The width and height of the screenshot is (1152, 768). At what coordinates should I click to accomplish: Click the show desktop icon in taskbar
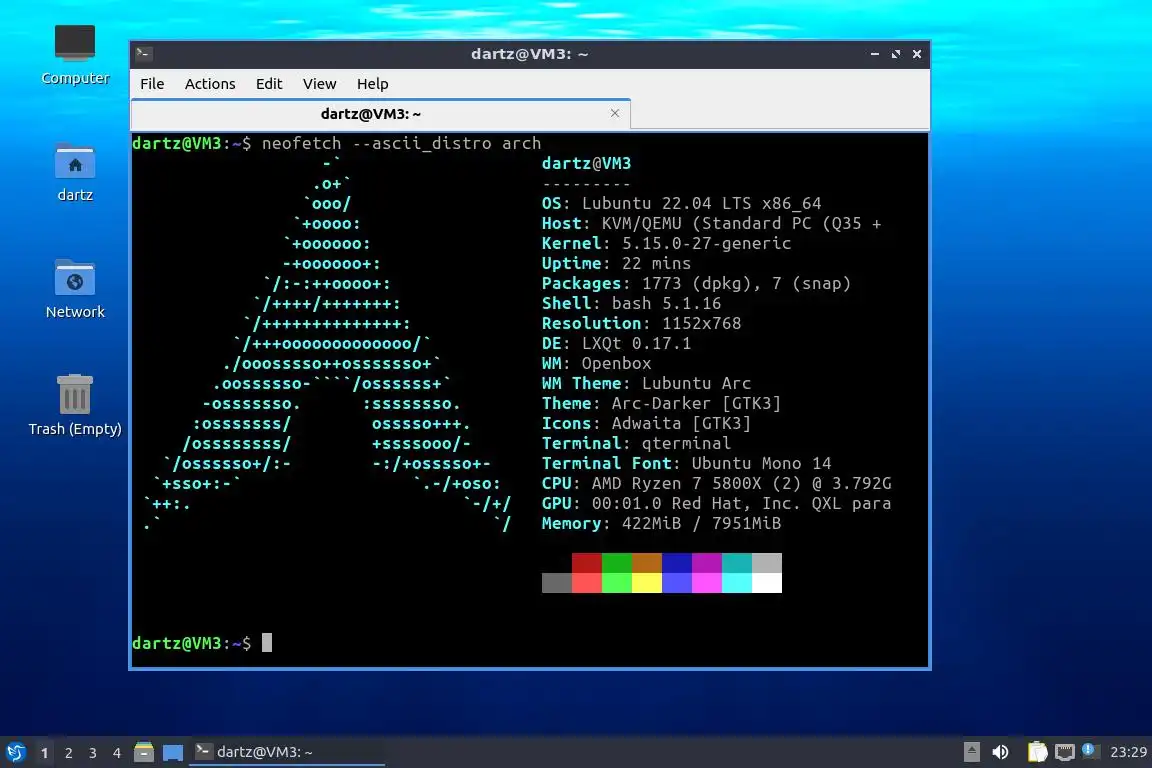[x=173, y=753]
